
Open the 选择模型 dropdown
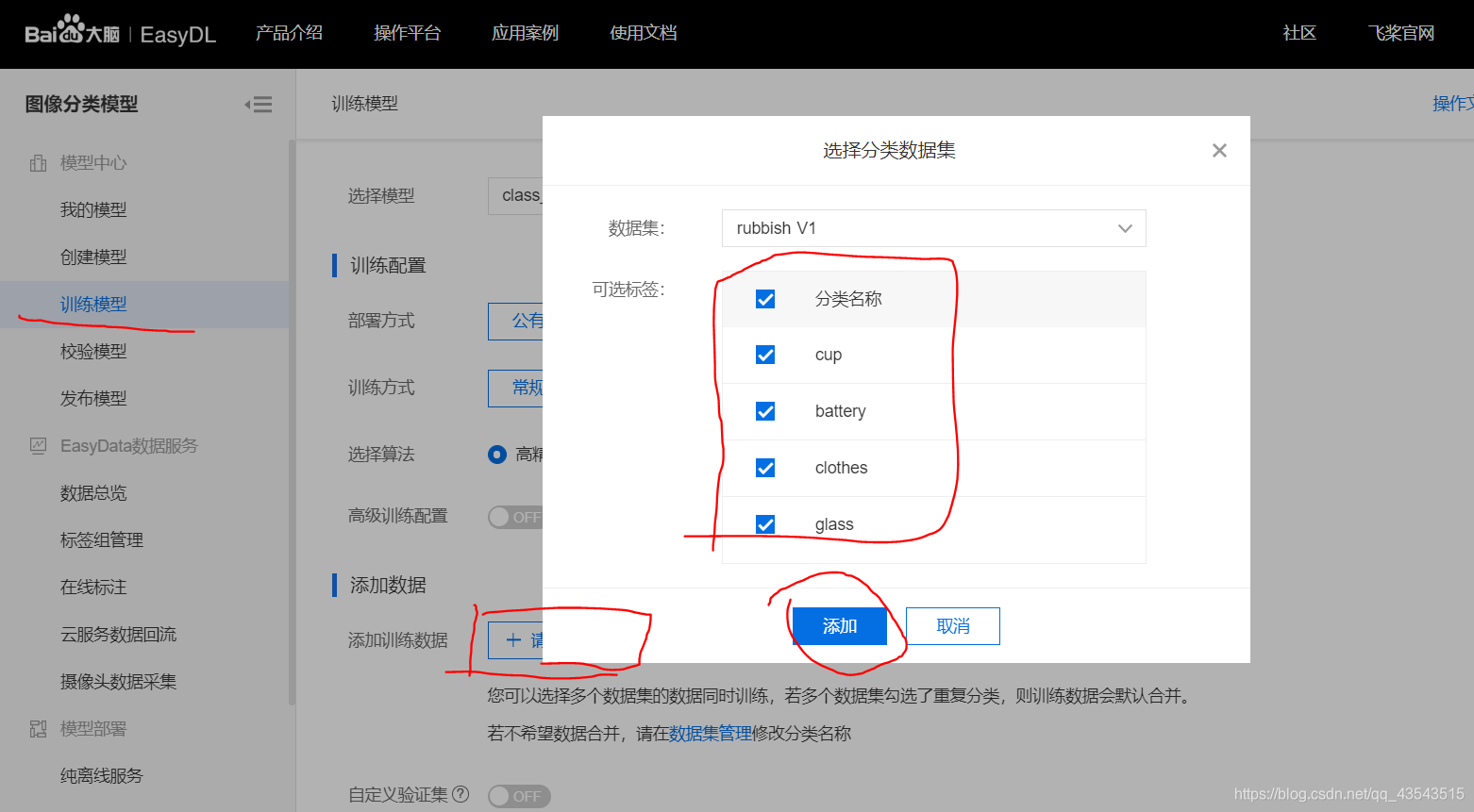coord(515,195)
